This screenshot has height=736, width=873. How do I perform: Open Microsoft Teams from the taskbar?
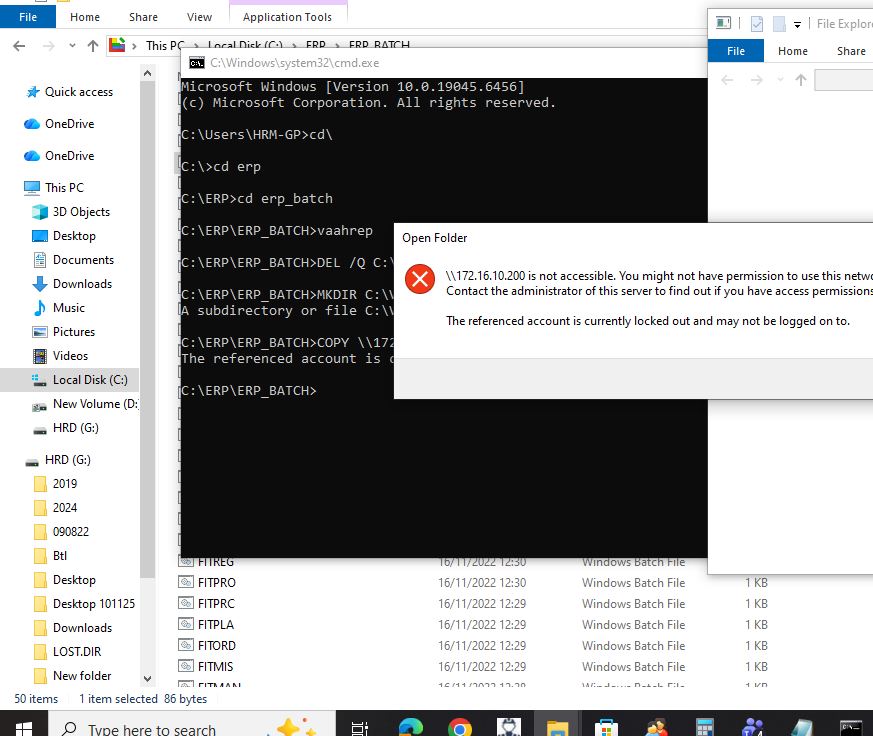tap(753, 728)
